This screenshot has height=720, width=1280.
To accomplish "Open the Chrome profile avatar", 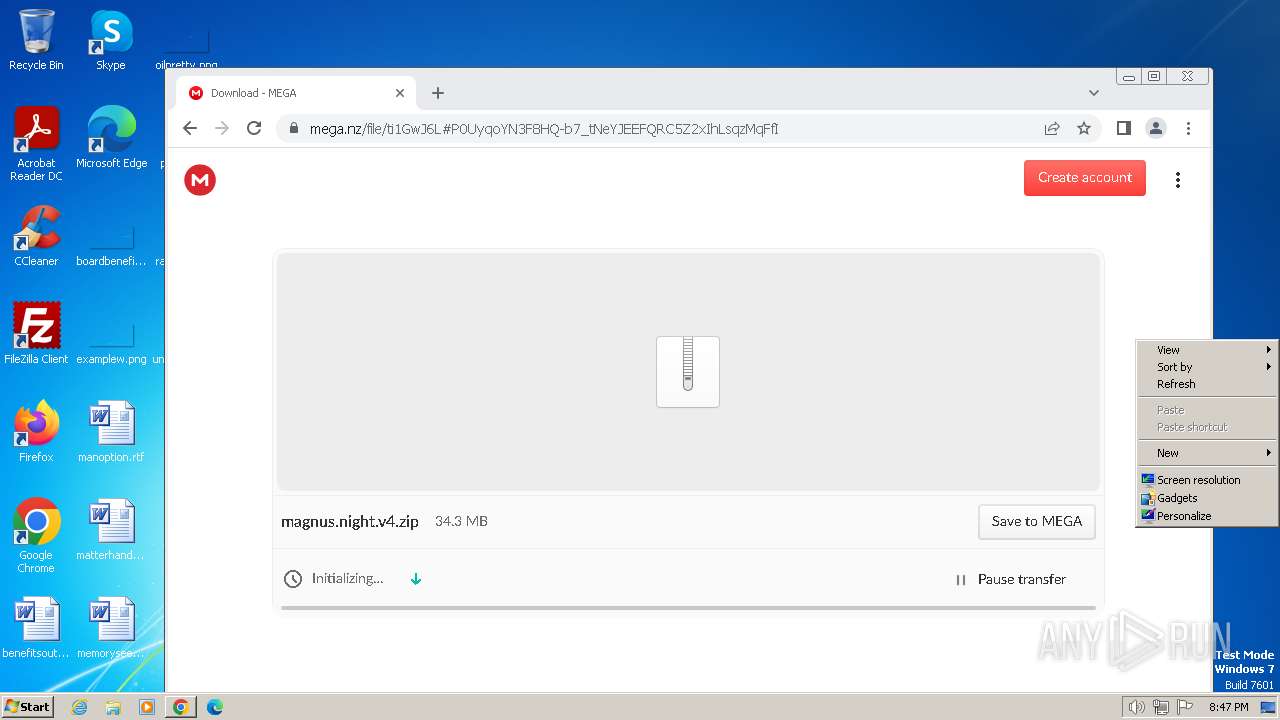I will coord(1156,128).
